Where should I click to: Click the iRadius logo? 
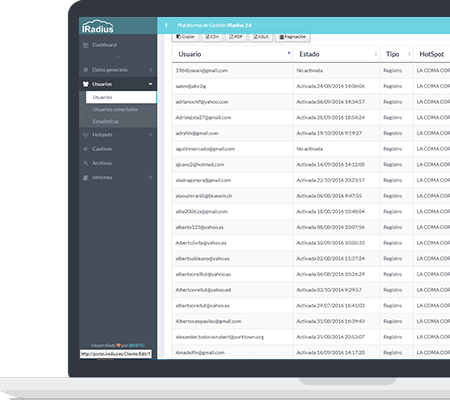pyautogui.click(x=98, y=27)
